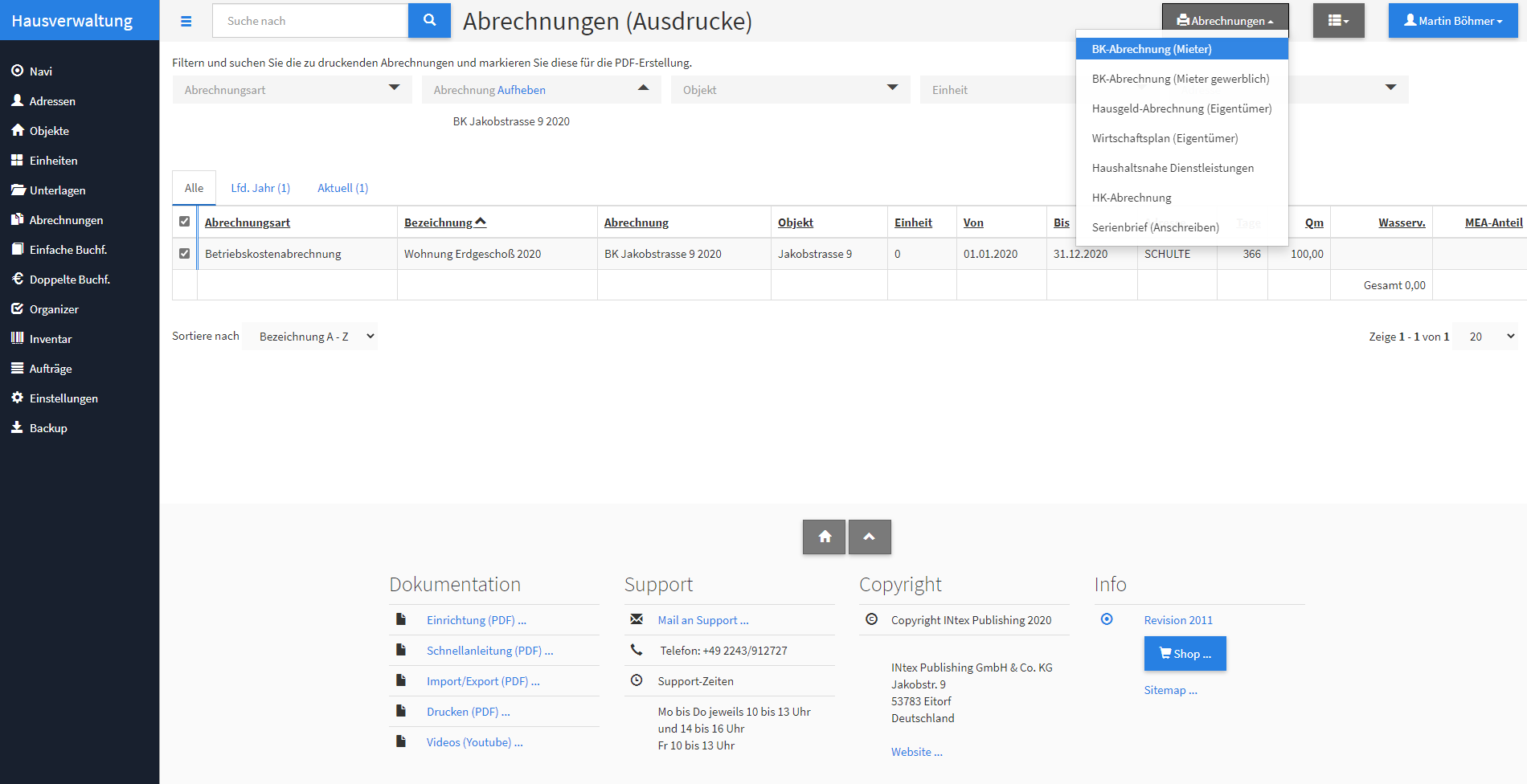Viewport: 1527px width, 784px height.
Task: Click into the Suche nach search field
Action: (310, 21)
